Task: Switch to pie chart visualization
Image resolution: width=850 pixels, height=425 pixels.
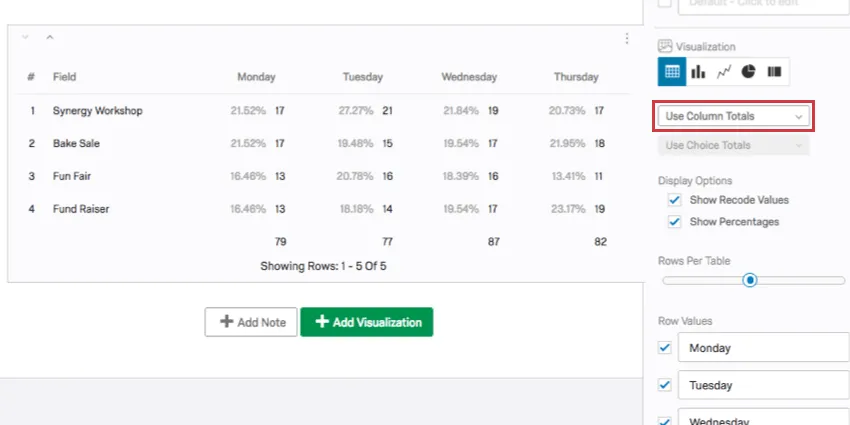Action: coord(748,72)
